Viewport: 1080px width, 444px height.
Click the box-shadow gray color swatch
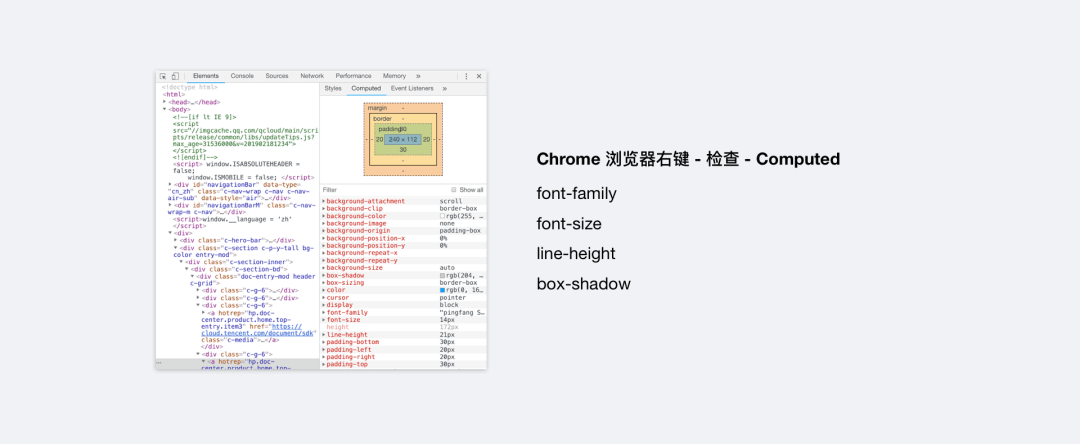point(442,275)
